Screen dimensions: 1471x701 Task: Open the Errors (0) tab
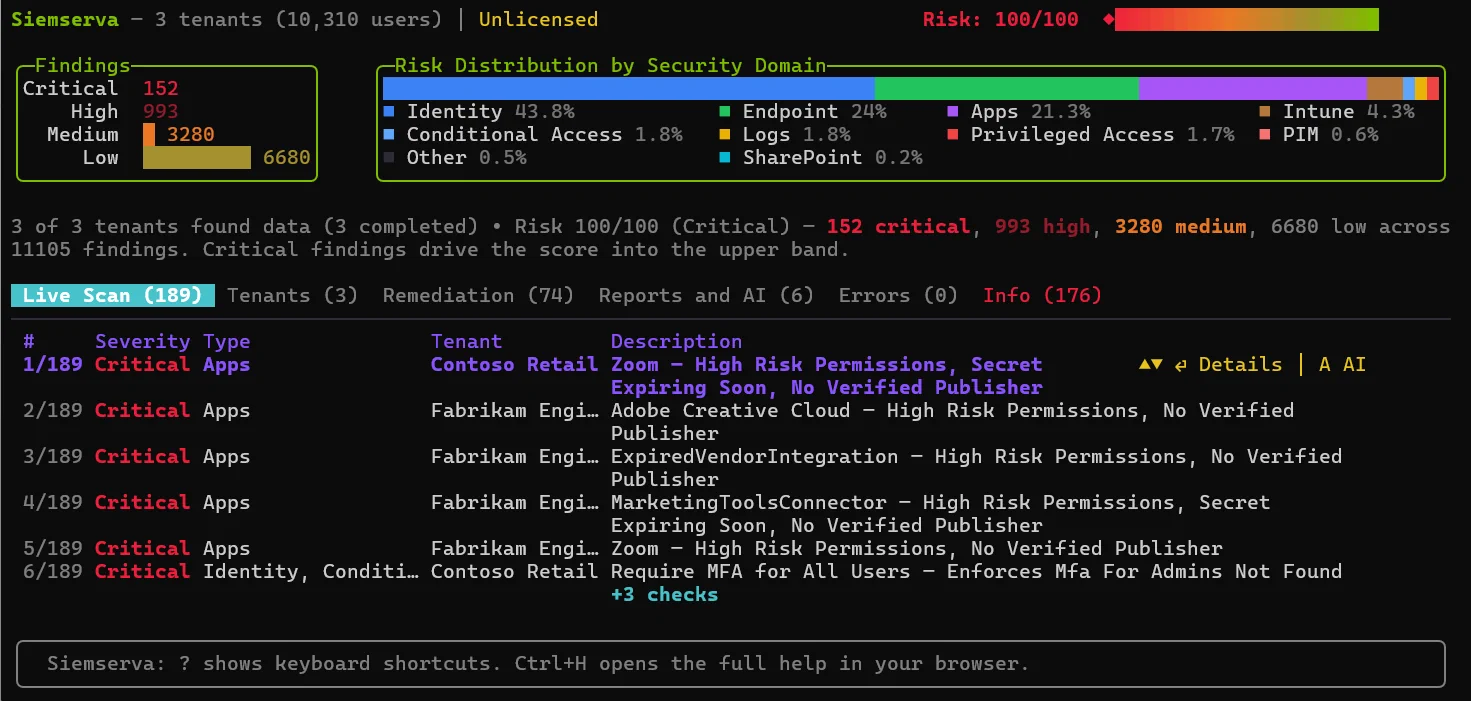[x=898, y=295]
